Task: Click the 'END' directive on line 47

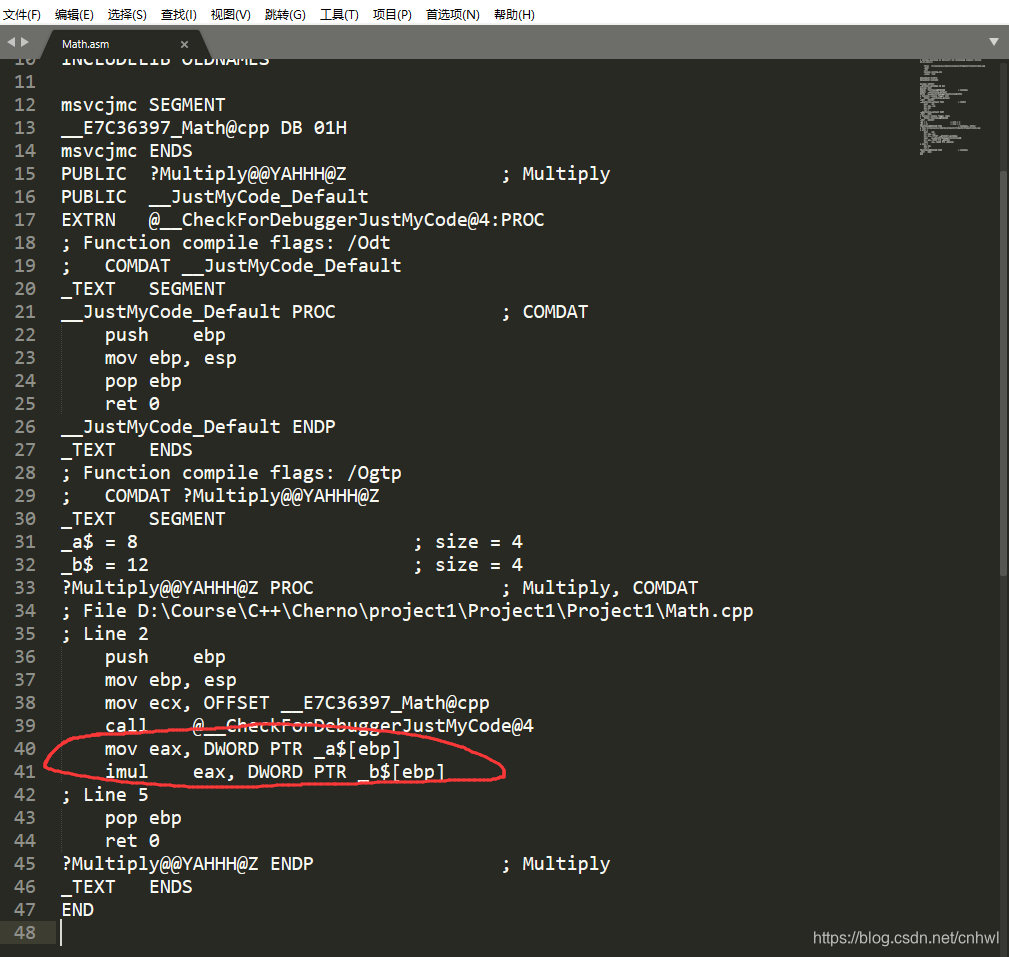Action: 77,910
